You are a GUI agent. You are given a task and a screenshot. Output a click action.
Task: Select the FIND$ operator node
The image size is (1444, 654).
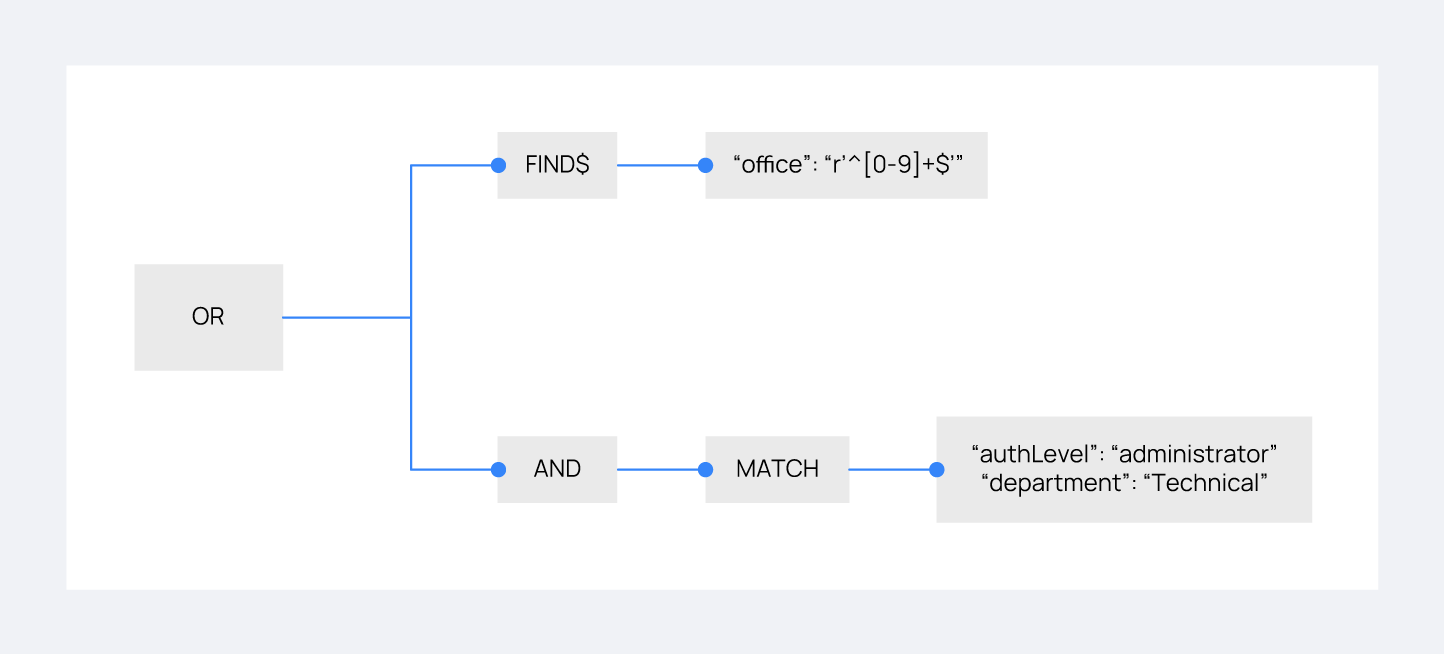(557, 165)
